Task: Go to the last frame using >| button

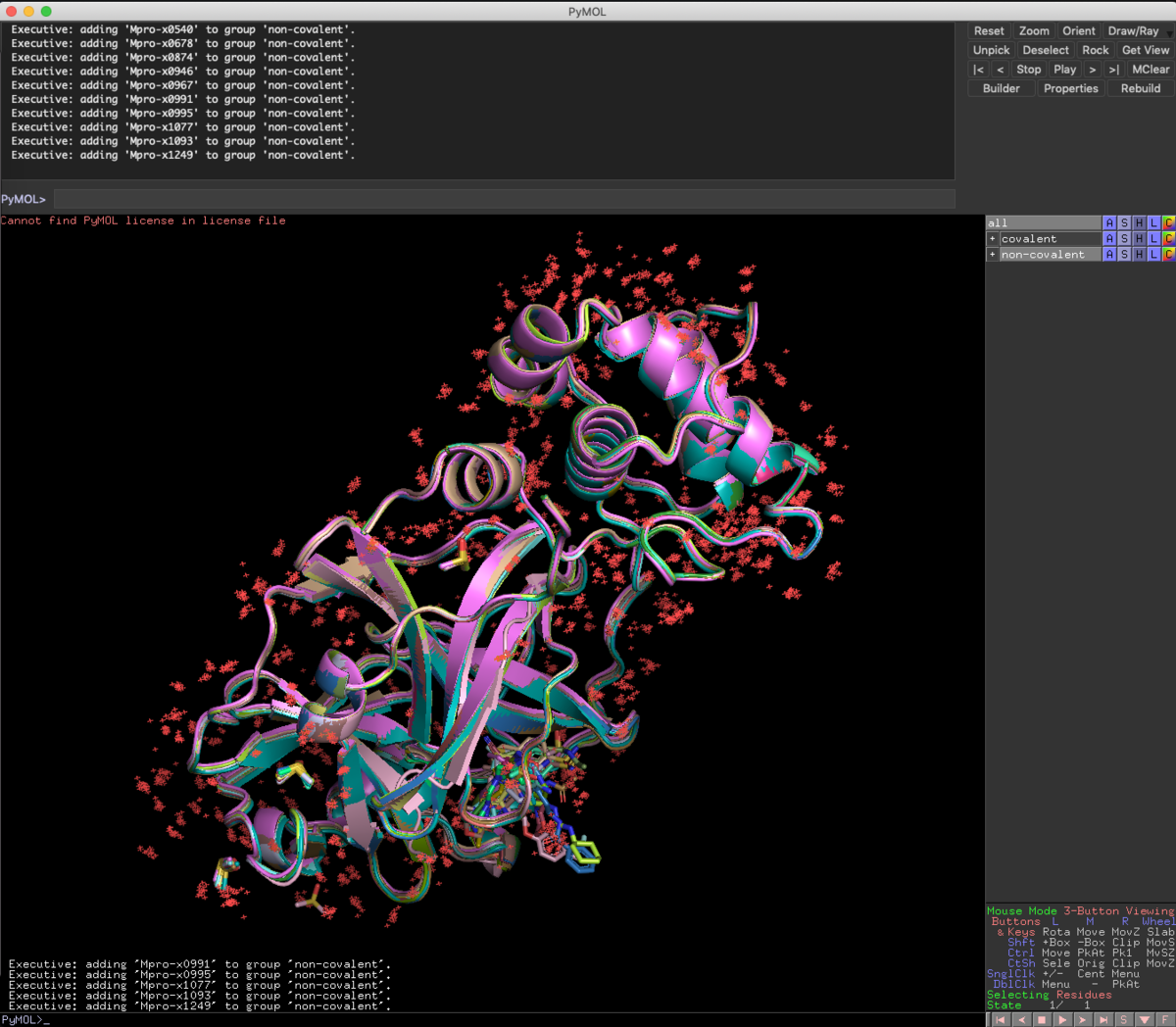Action: coord(1114,70)
